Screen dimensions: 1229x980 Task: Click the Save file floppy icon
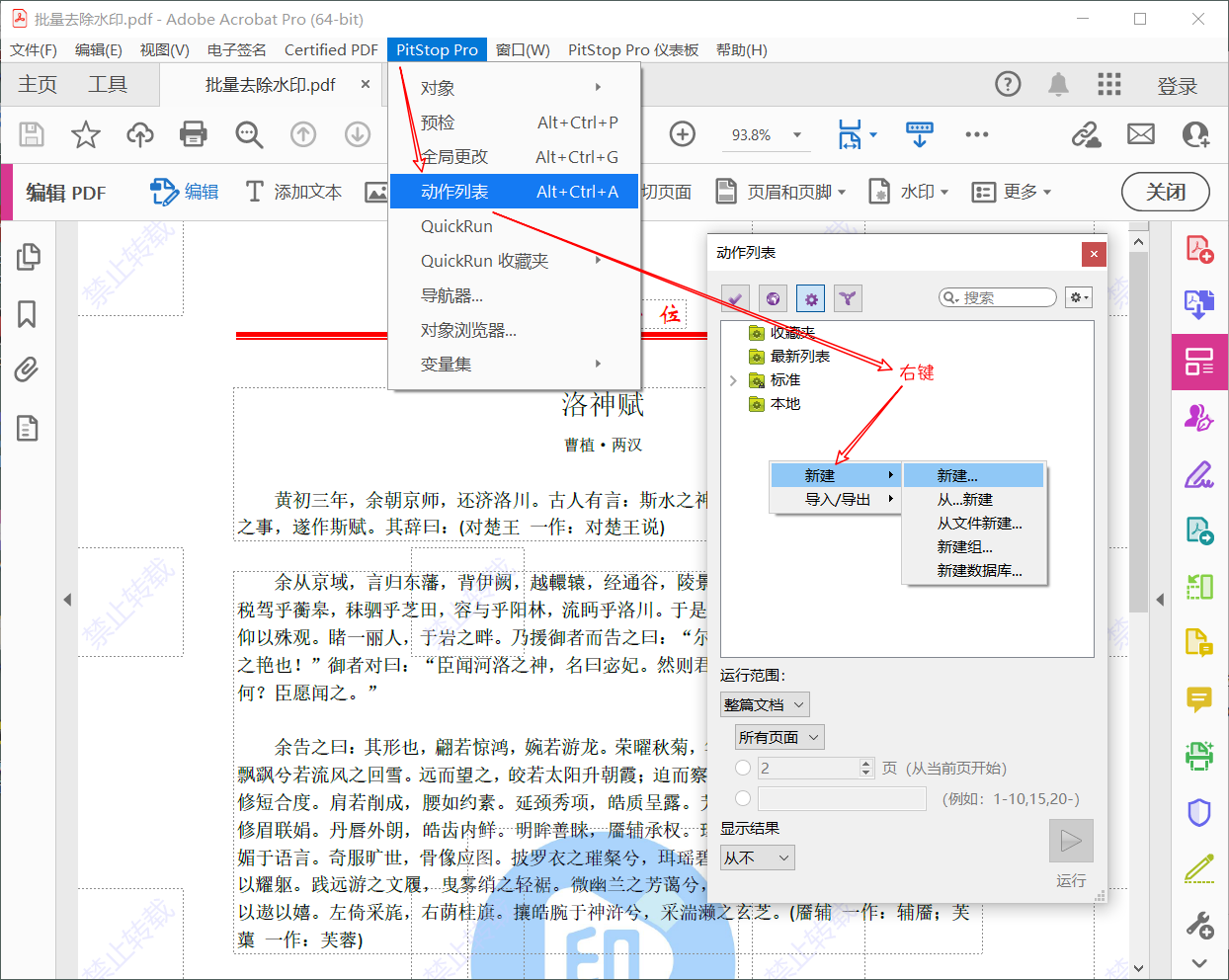click(x=32, y=134)
